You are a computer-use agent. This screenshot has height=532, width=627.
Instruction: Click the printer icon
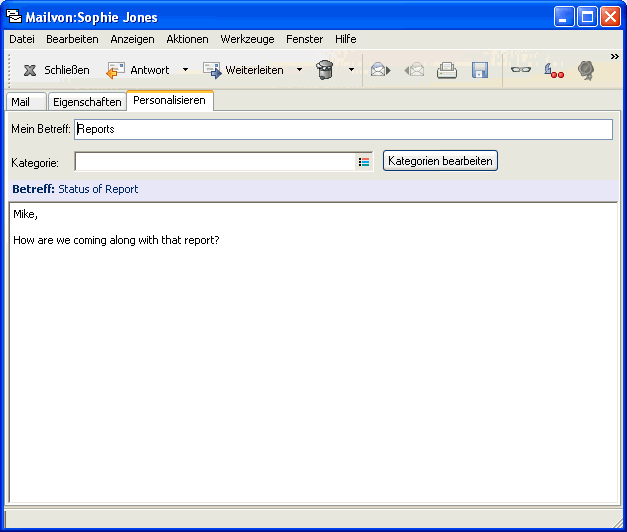point(447,70)
